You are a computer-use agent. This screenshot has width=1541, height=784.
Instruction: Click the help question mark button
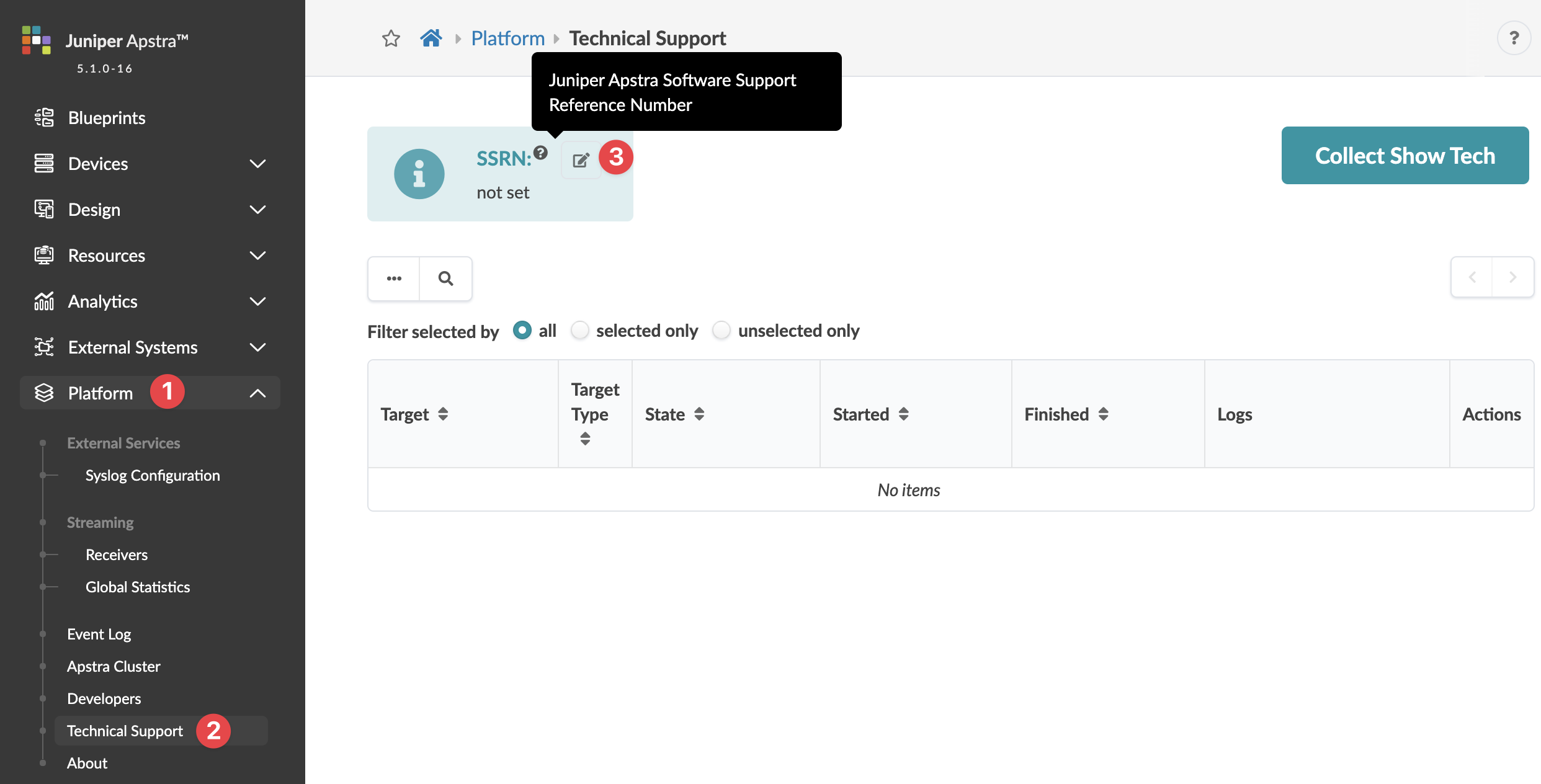[1514, 38]
